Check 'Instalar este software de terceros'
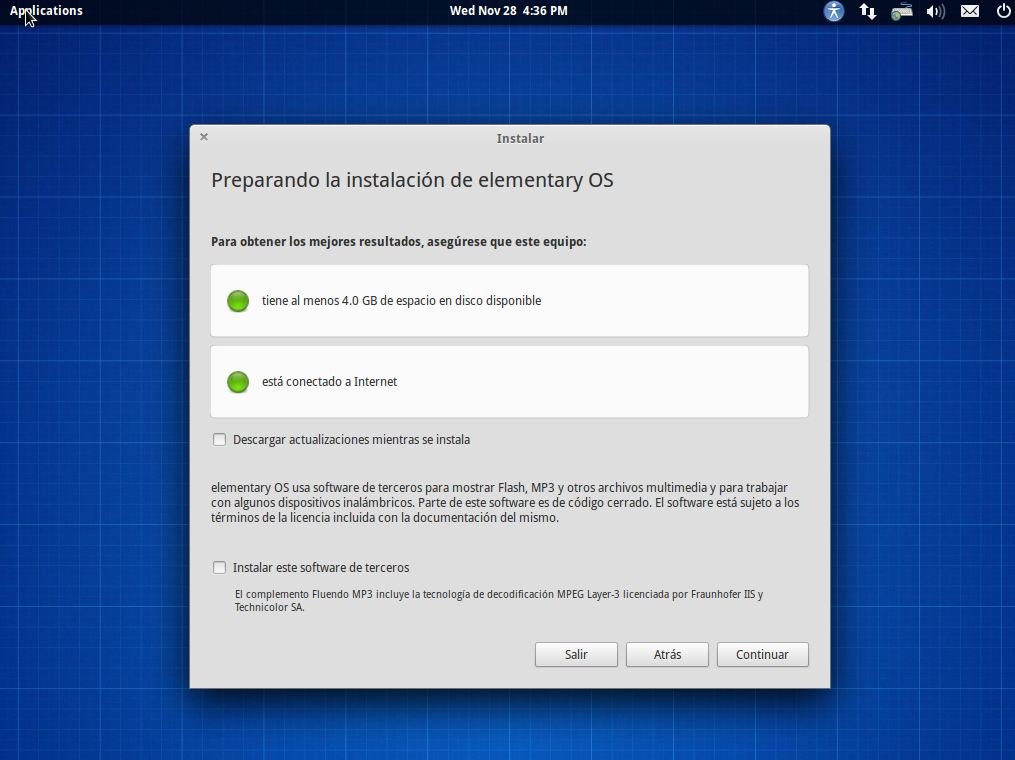The width and height of the screenshot is (1015, 760). point(220,567)
